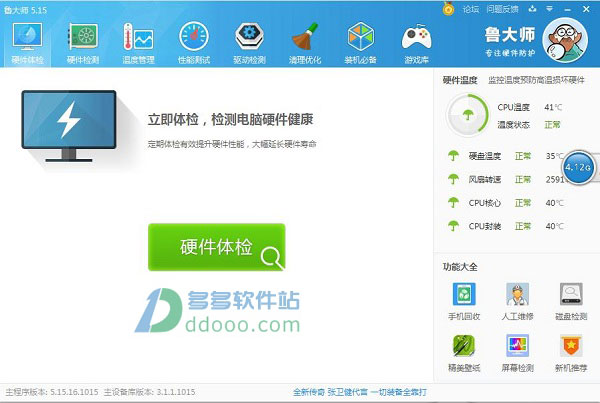
Task: Click the 4.12G memory floating ball
Action: click(x=578, y=167)
